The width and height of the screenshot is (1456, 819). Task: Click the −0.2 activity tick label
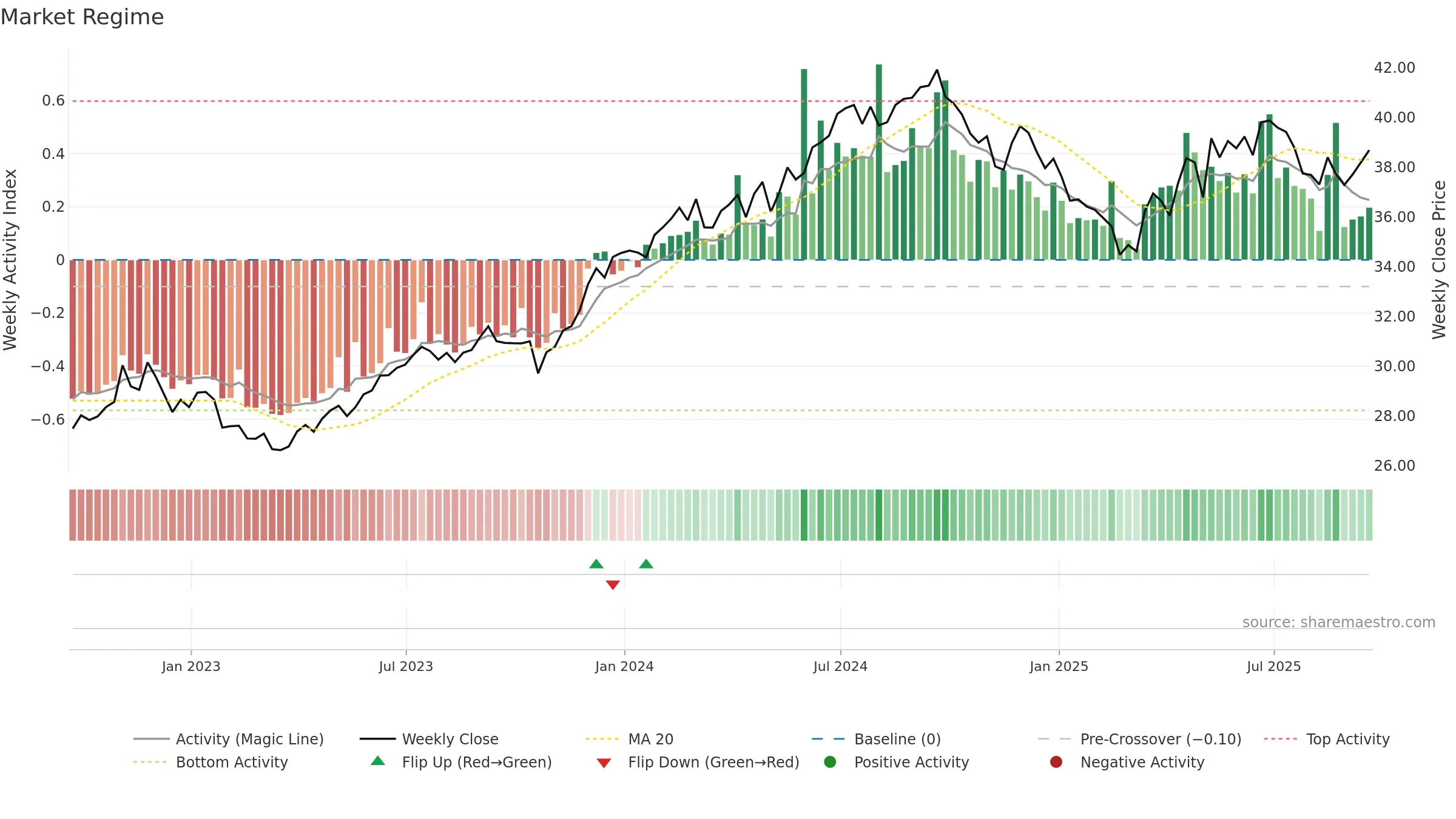pos(48,313)
